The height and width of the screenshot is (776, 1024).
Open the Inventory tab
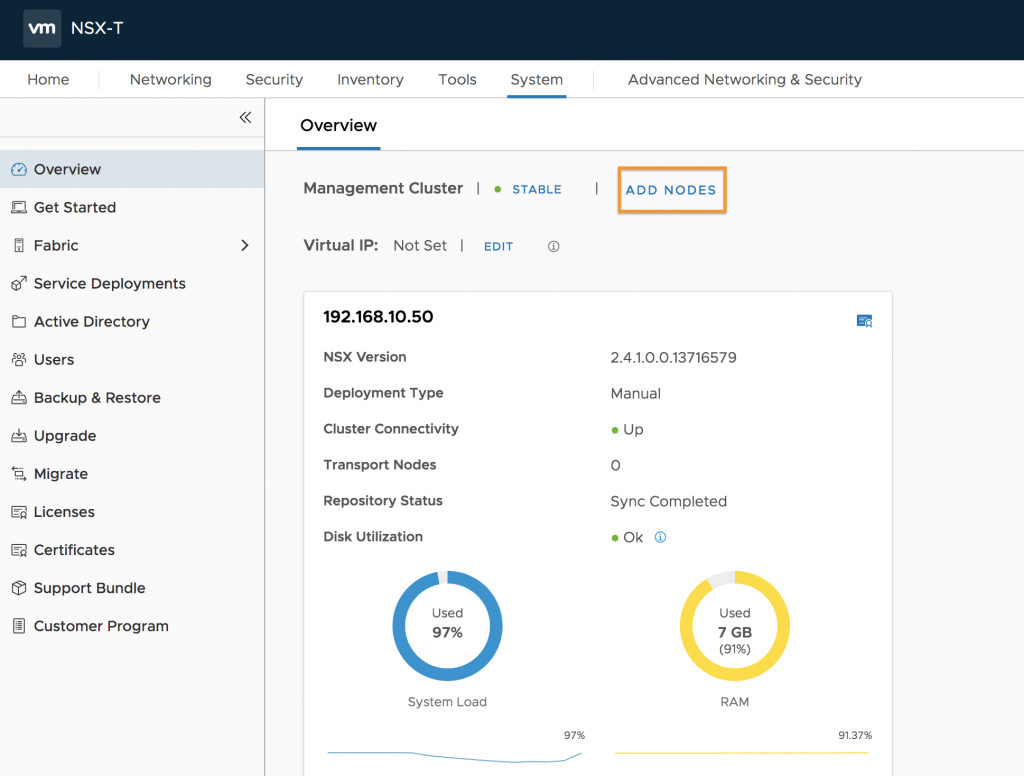370,80
